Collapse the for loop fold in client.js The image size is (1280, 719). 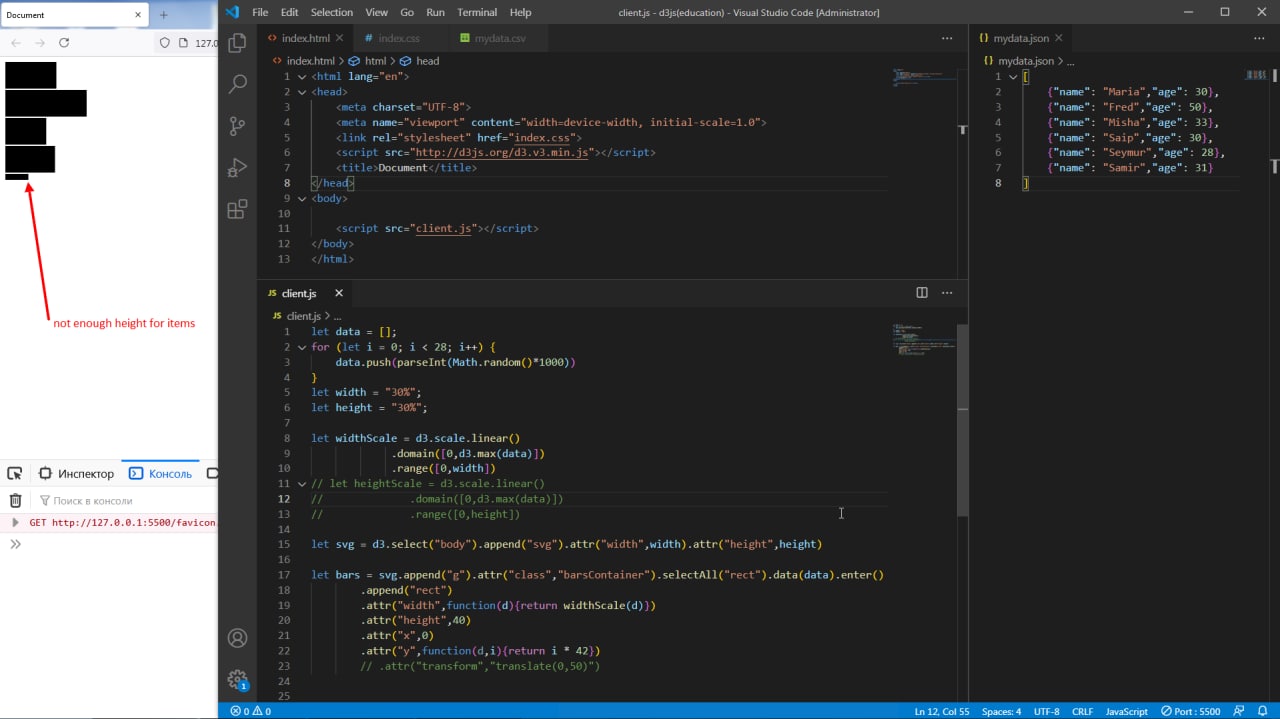(302, 347)
